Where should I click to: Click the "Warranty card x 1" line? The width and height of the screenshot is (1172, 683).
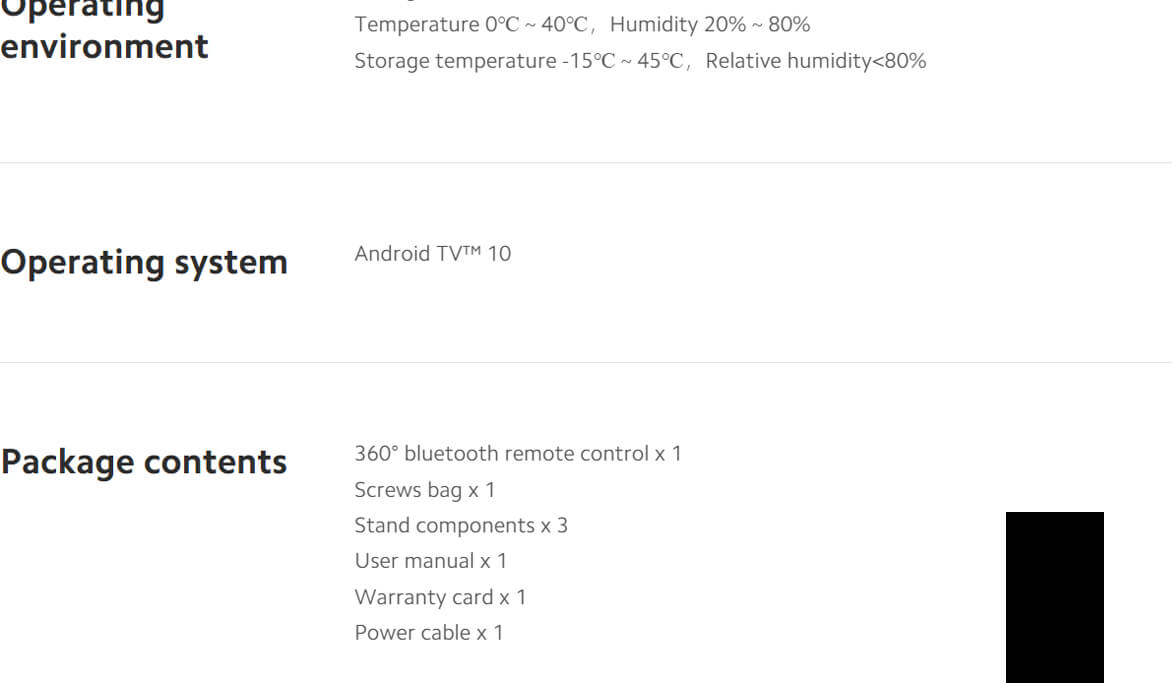(x=440, y=597)
